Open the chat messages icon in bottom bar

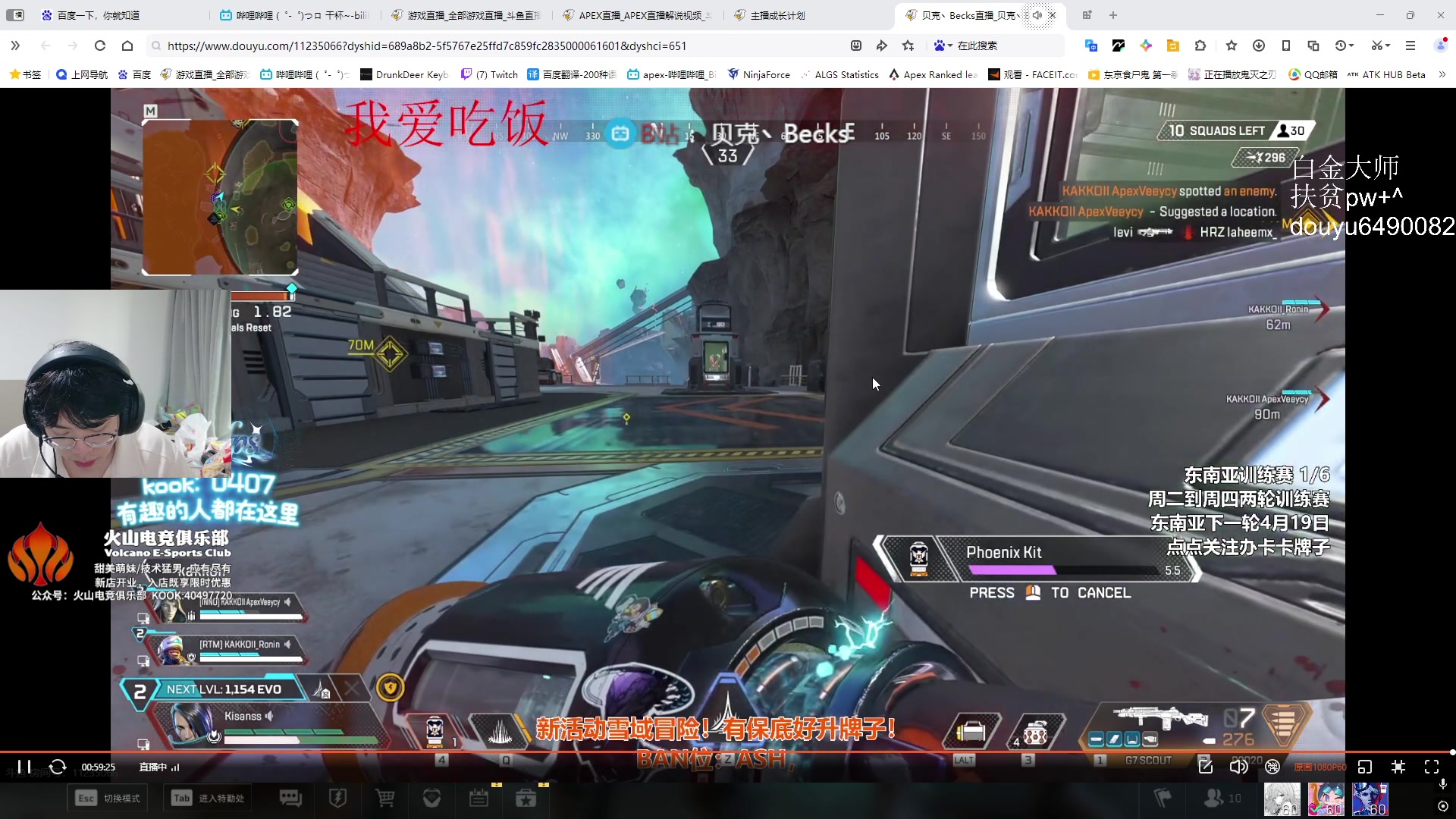(290, 798)
